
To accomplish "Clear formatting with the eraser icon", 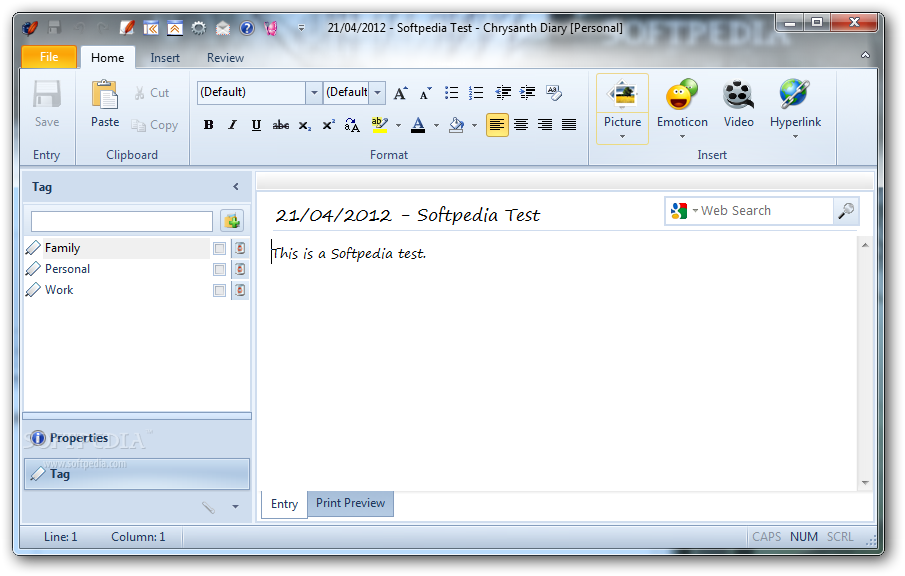I will [x=554, y=92].
